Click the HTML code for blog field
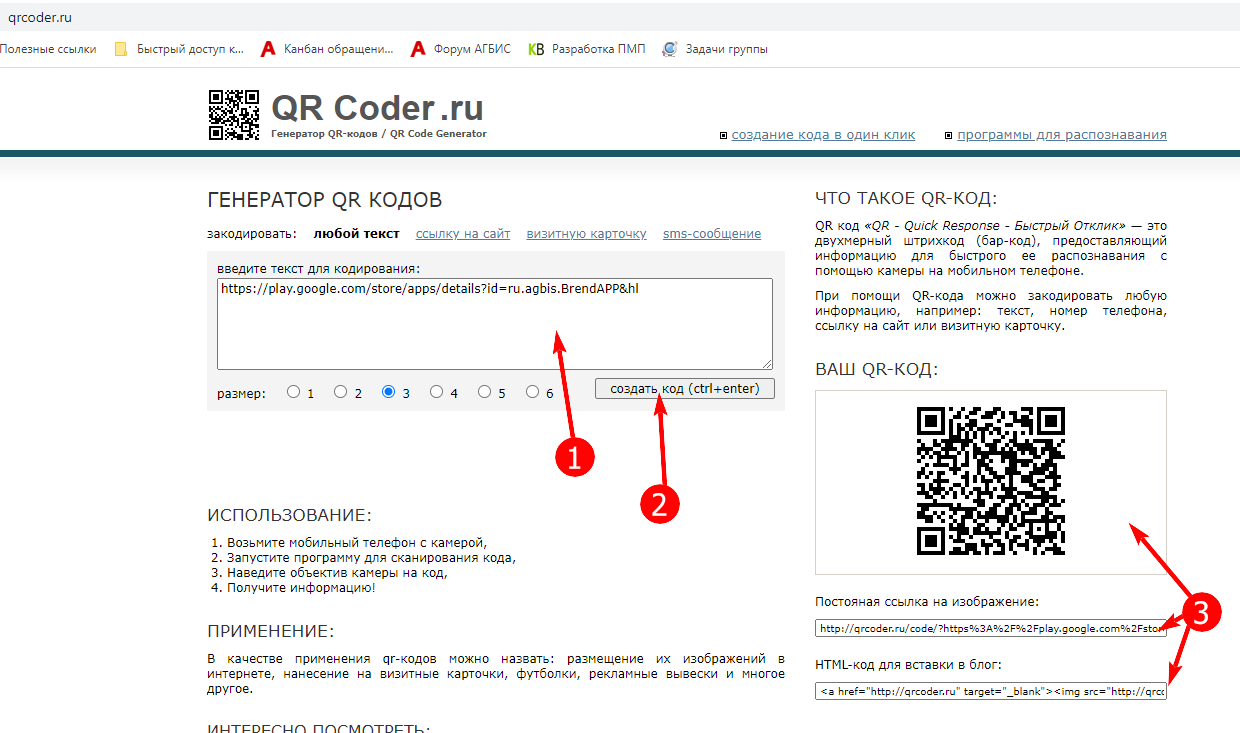The image size is (1240, 733). coord(991,691)
